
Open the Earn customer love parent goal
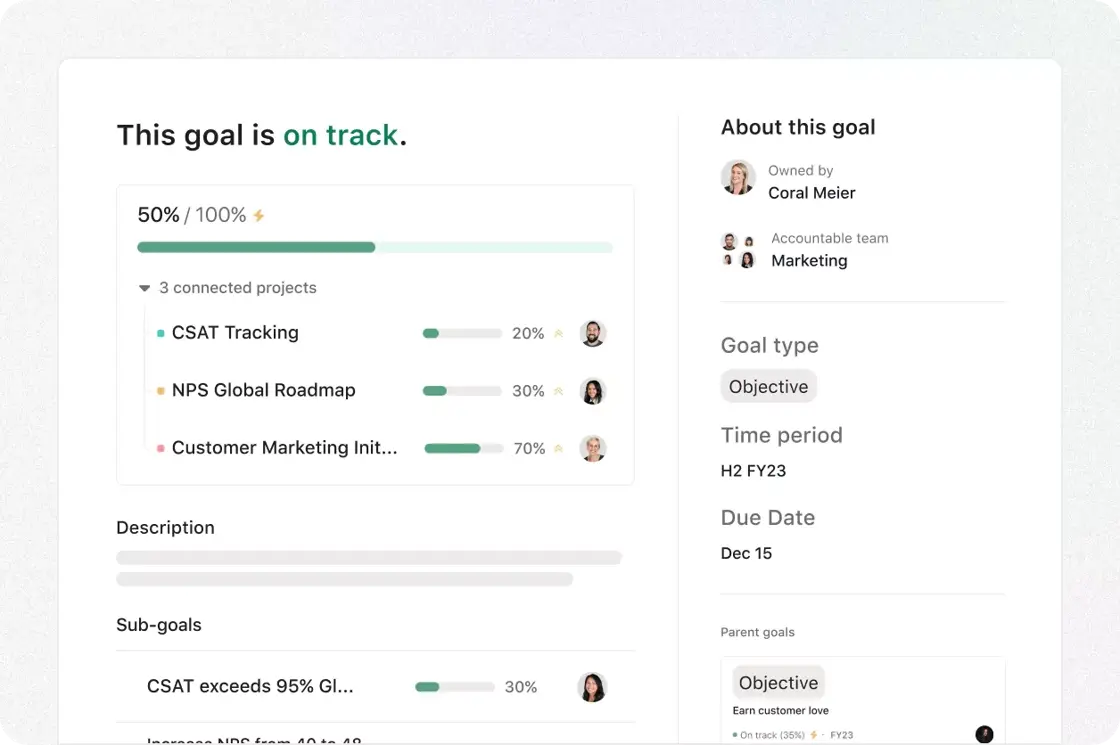click(781, 711)
